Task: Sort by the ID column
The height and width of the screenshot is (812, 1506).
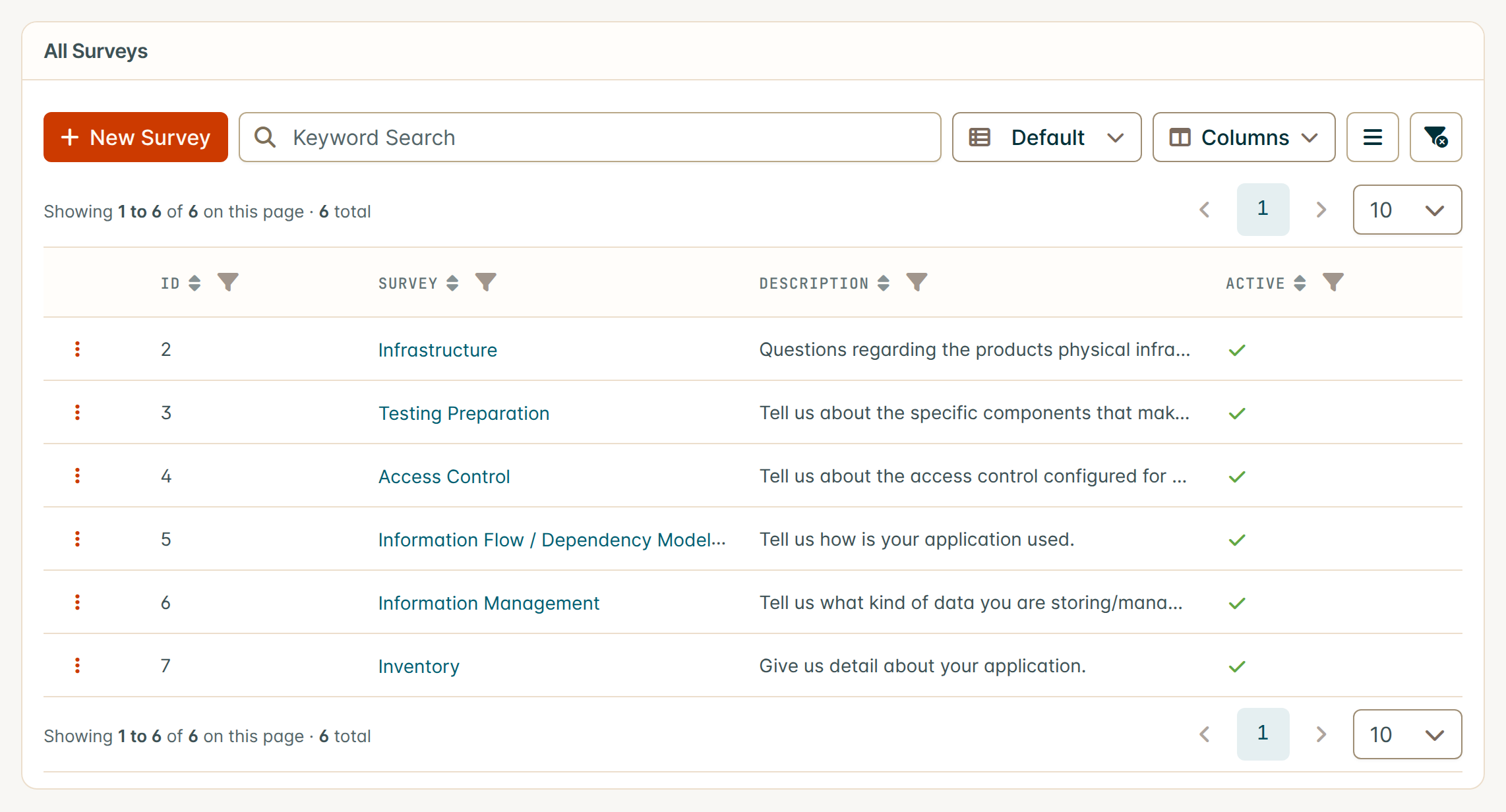Action: click(x=195, y=283)
